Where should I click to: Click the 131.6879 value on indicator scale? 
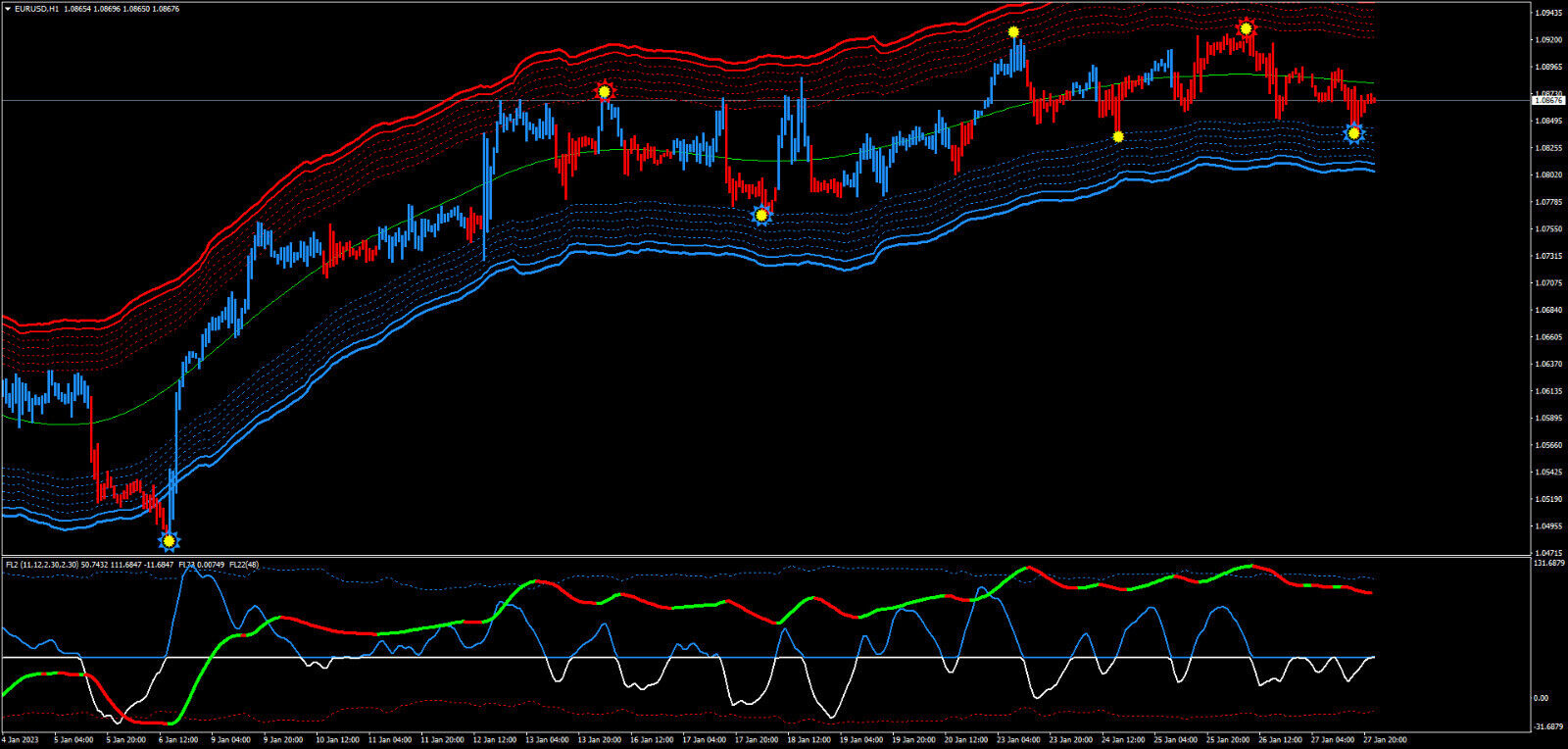(1548, 564)
